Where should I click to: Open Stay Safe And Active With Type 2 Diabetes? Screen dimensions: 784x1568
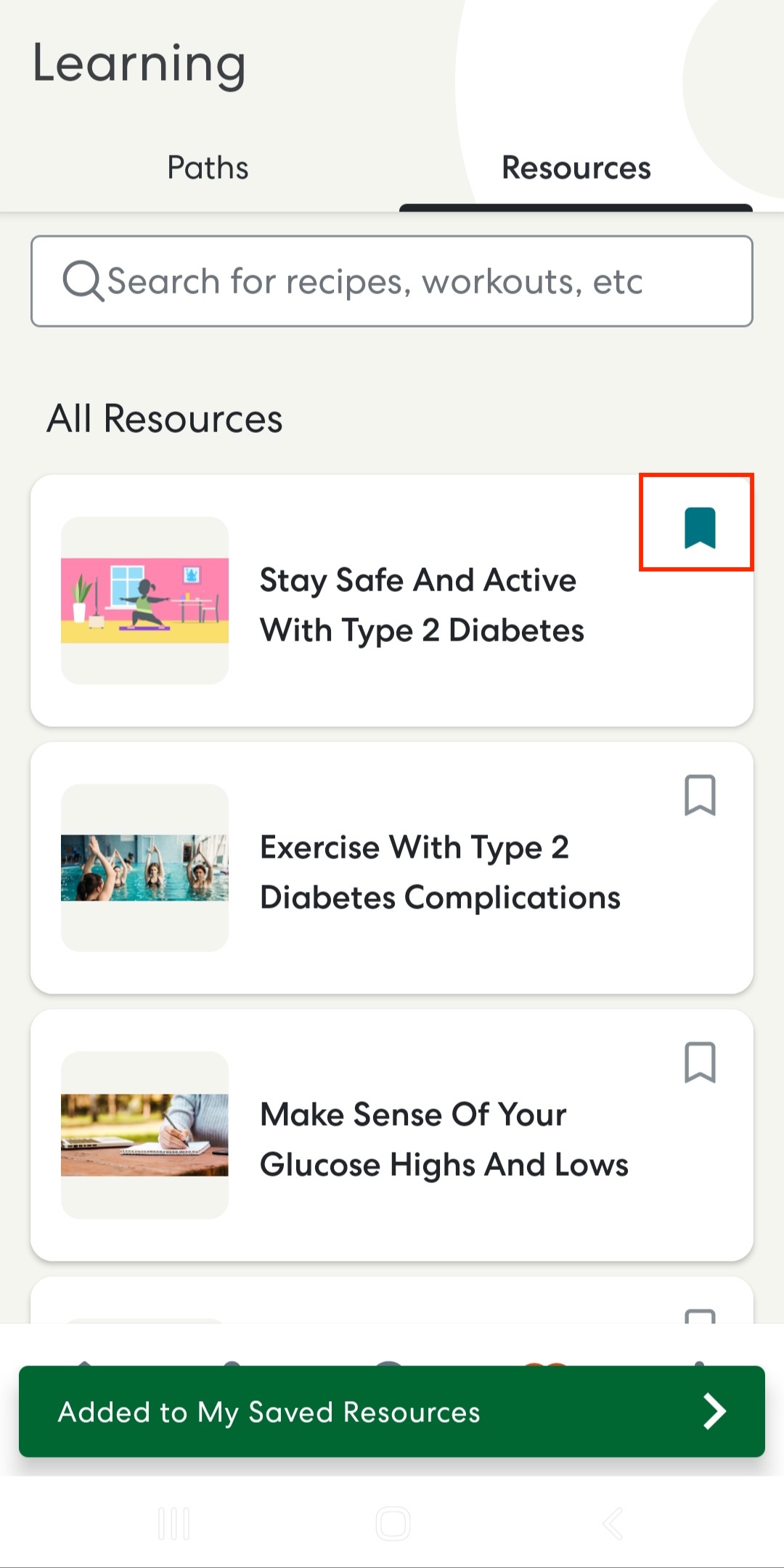point(422,605)
